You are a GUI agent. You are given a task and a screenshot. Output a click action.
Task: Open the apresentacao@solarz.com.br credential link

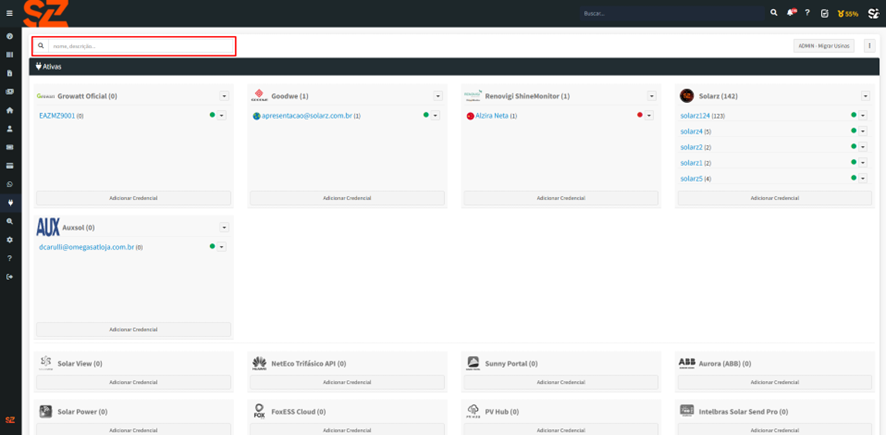pos(306,116)
